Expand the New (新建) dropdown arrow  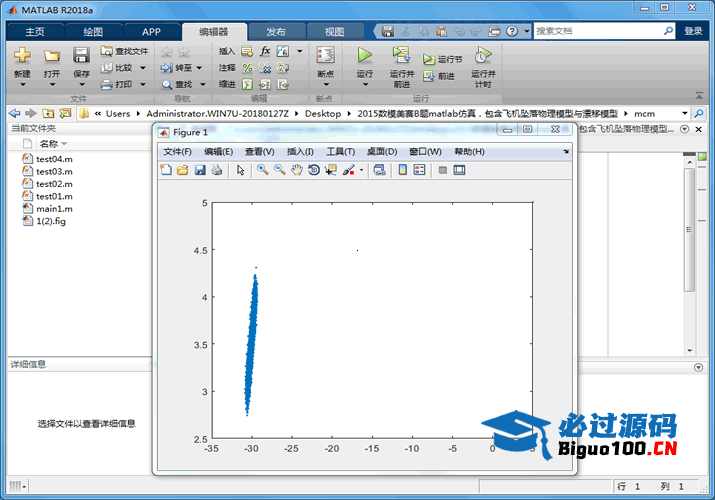[22, 85]
